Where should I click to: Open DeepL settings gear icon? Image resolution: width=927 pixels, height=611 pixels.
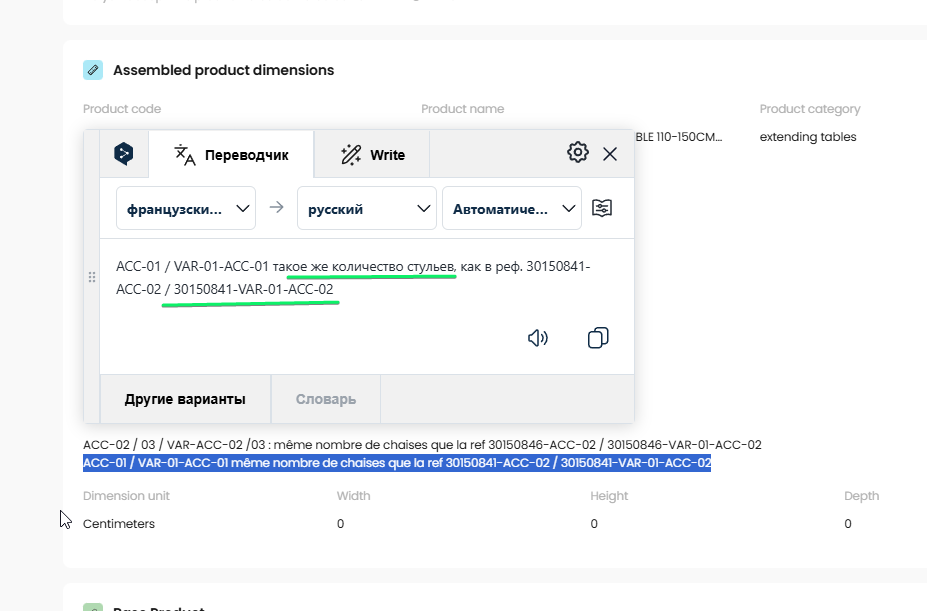tap(578, 153)
